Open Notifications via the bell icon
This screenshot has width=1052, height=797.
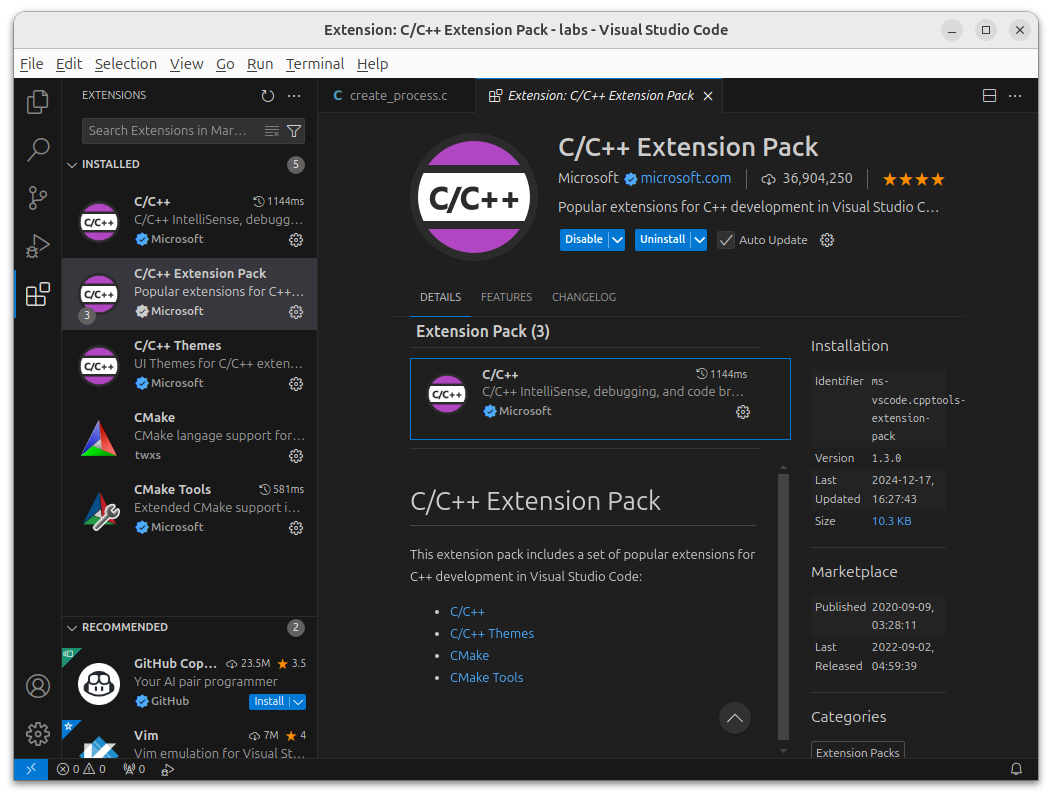[x=1016, y=768]
